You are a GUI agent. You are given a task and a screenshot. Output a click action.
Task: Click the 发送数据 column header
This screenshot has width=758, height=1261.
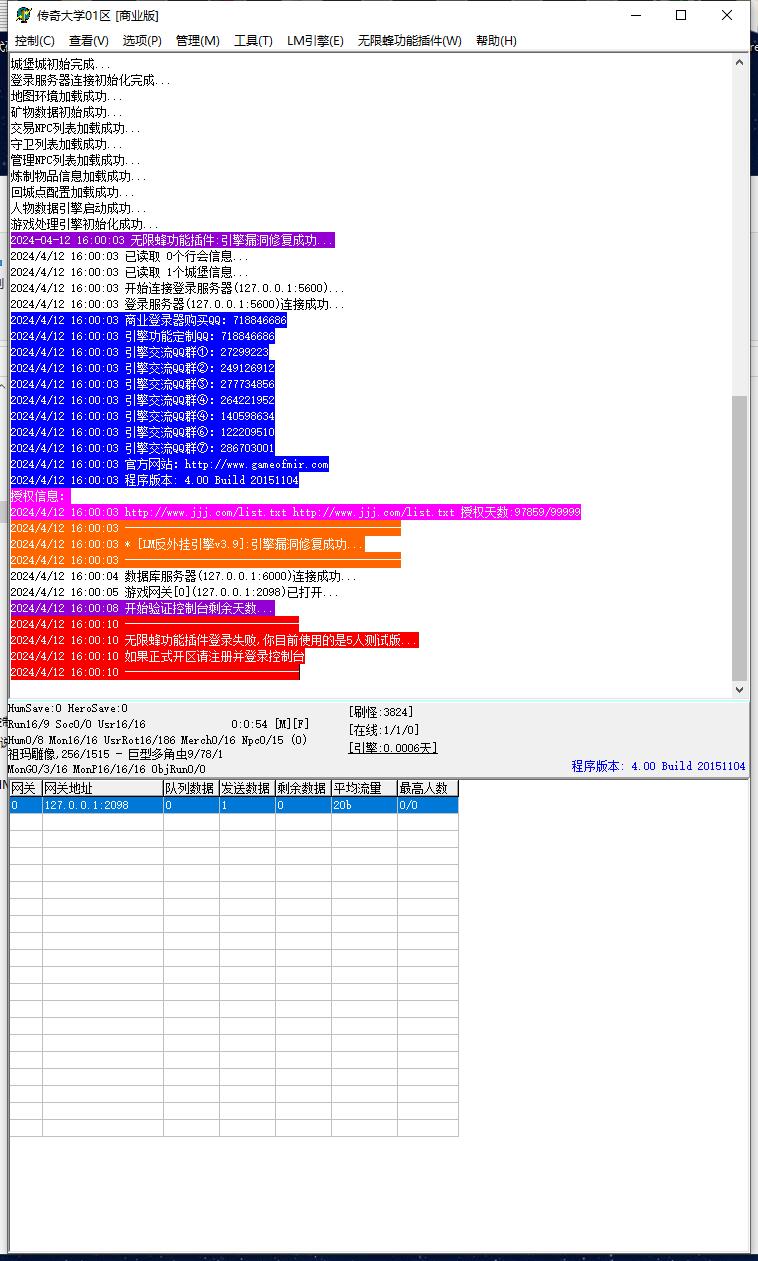pyautogui.click(x=247, y=788)
